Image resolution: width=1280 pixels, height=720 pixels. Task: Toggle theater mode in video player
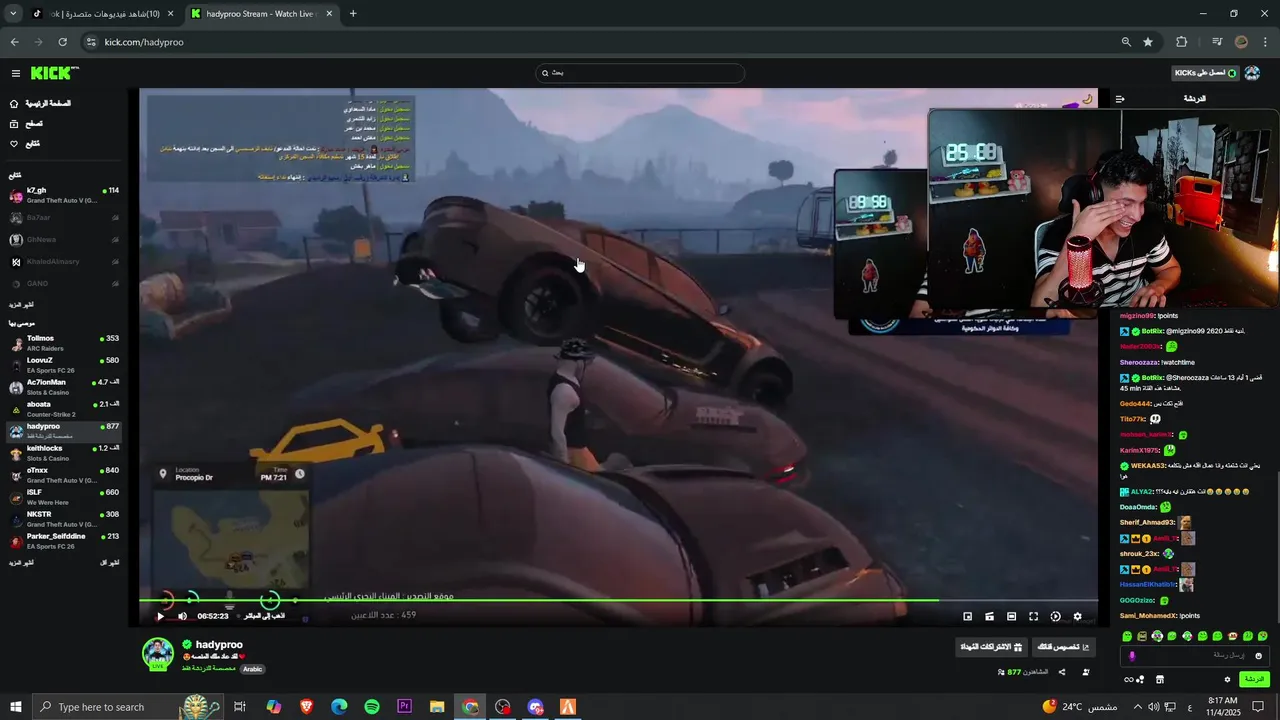(x=1011, y=616)
